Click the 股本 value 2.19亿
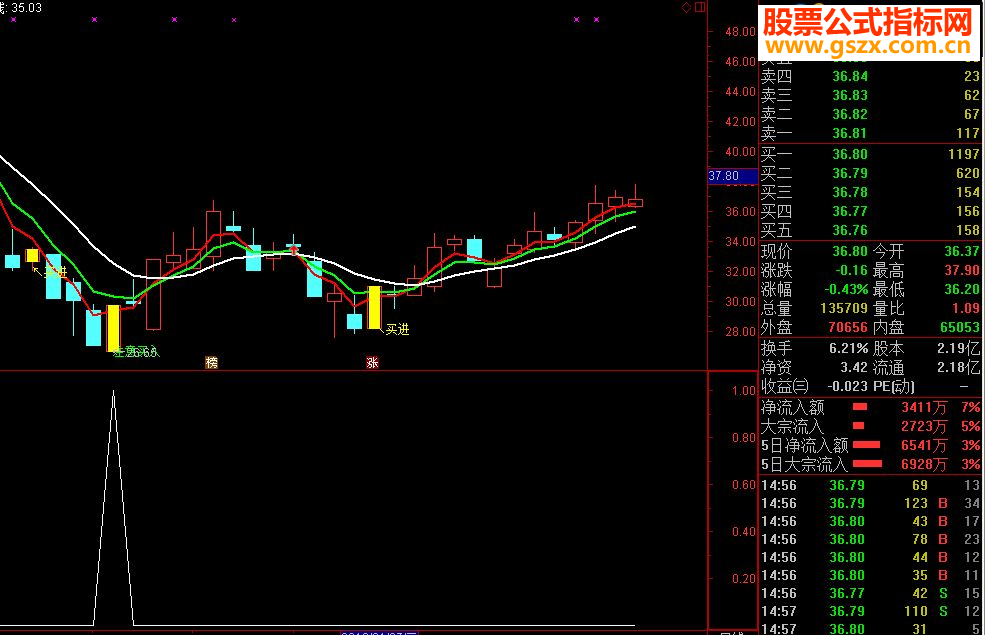The image size is (985, 635). (959, 348)
